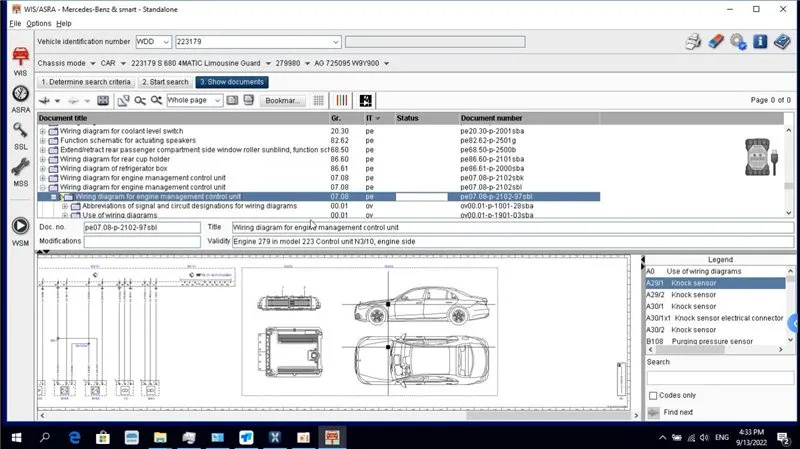Open the CAR dropdown arrow
This screenshot has width=800, height=449.
pos(123,63)
